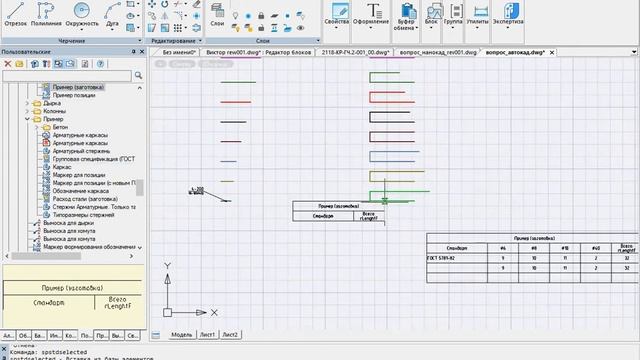Expand the Бетон folder

click(37, 127)
